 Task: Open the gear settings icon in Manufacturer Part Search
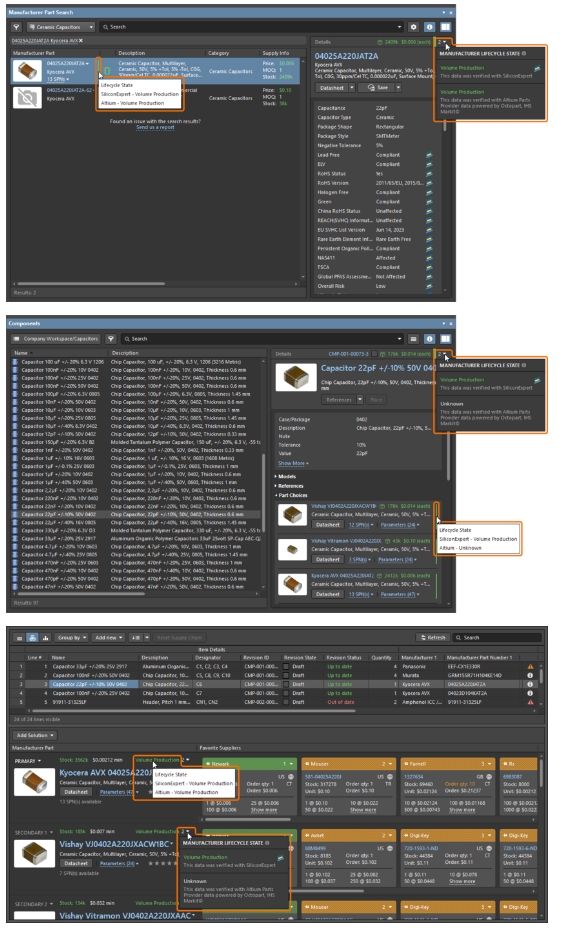414,27
